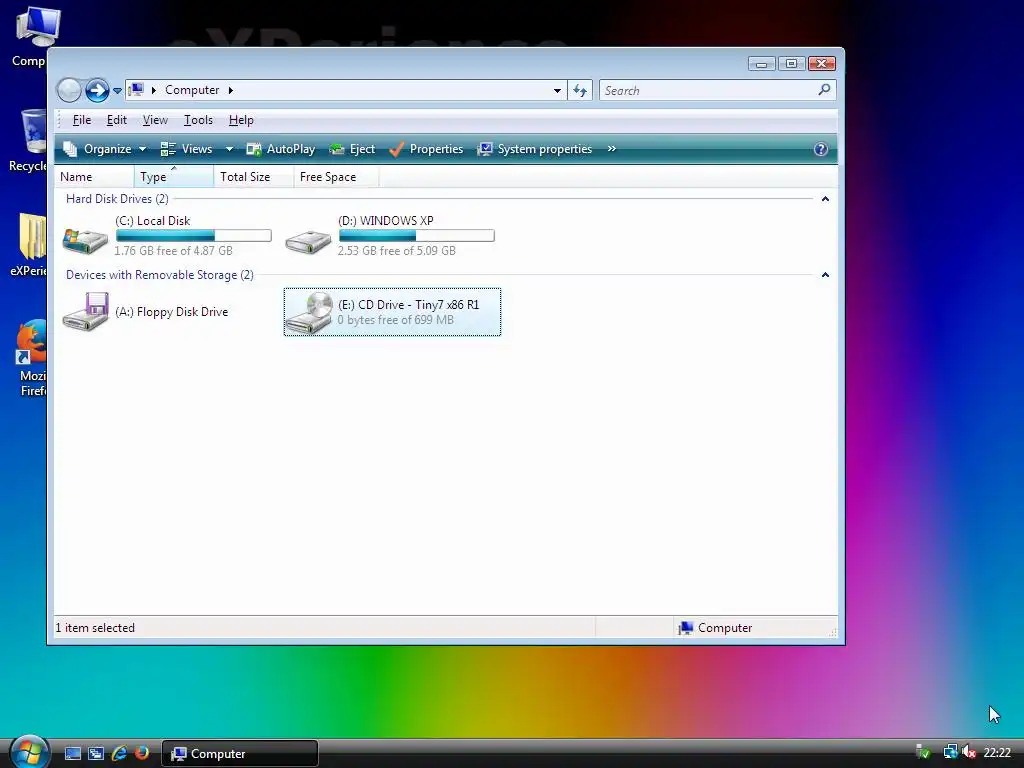Click '0 bytes free of 699 MB' text

click(395, 320)
